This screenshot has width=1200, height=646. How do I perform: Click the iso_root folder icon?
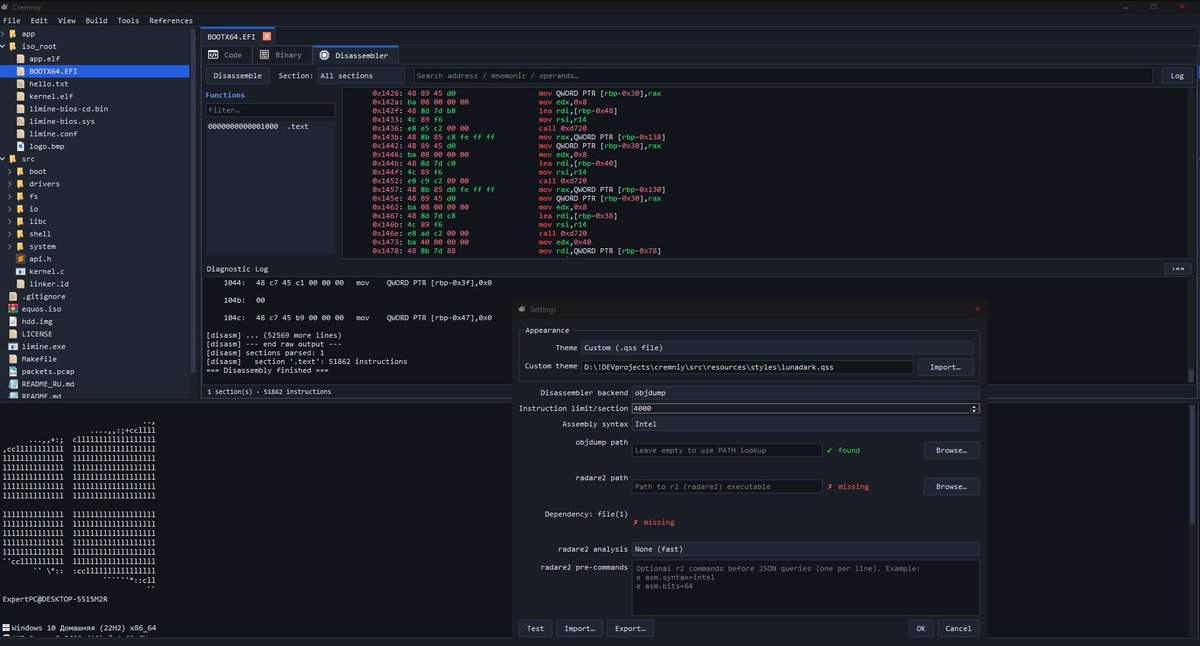pyautogui.click(x=12, y=46)
